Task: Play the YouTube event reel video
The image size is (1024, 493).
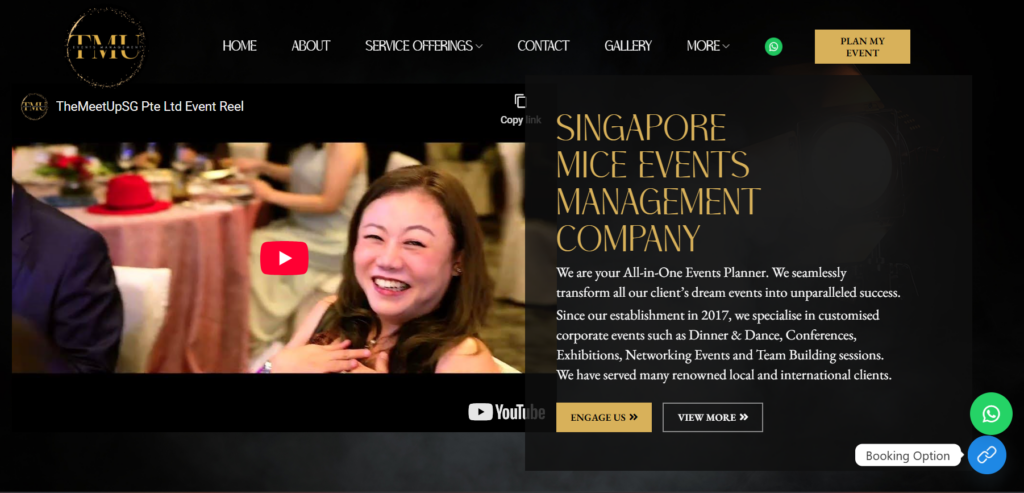Action: pos(284,258)
